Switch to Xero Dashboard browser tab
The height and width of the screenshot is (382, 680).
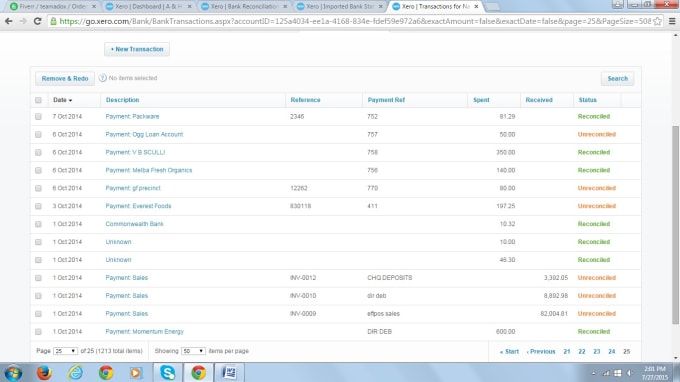148,7
